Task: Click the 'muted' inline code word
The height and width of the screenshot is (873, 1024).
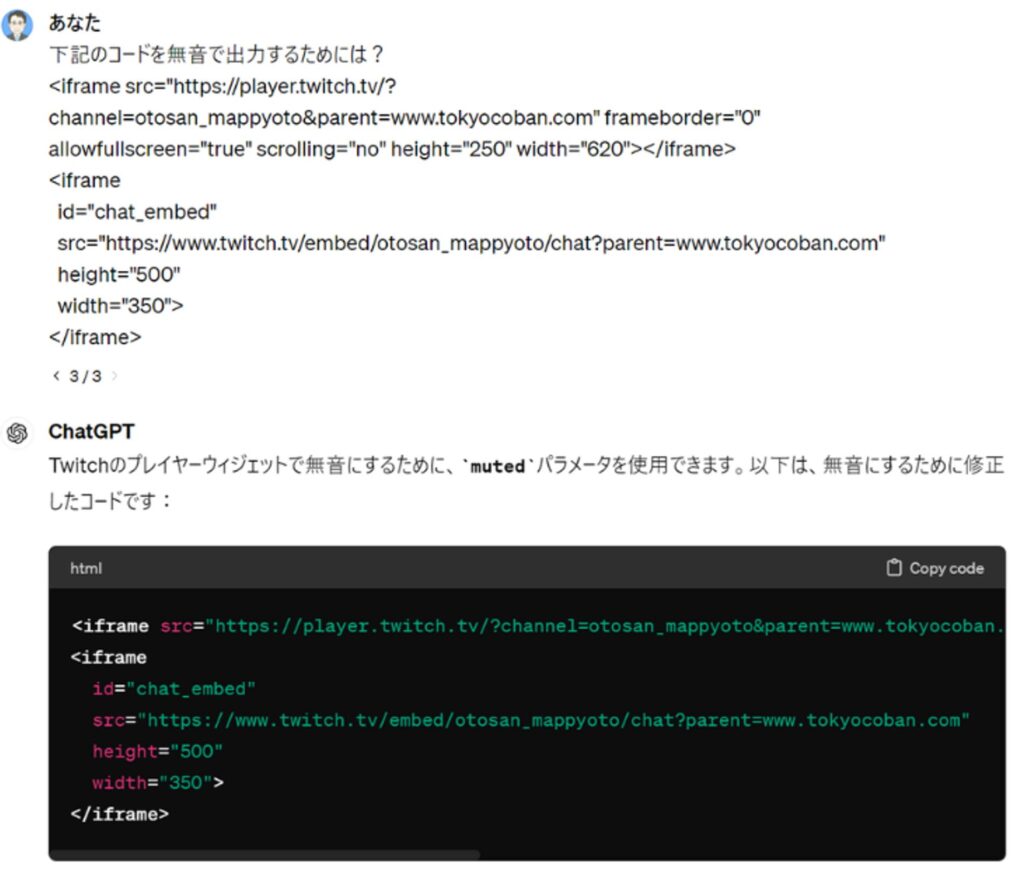Action: [x=498, y=466]
